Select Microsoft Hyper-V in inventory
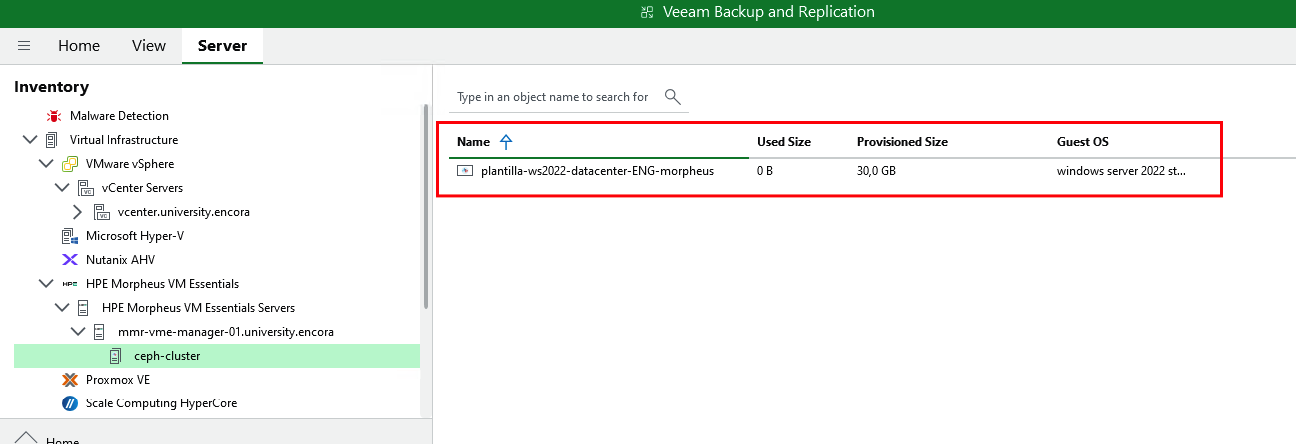 tap(135, 236)
